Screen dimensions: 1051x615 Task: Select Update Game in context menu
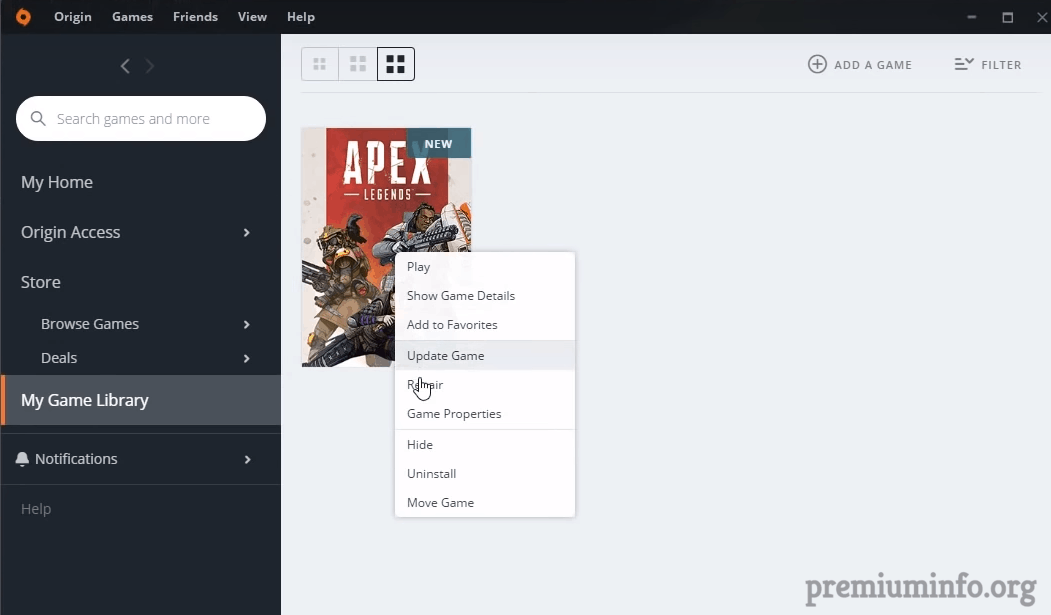point(485,356)
